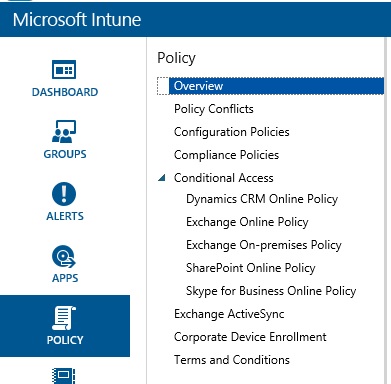Open the Groups workspace icon
This screenshot has height=384, width=391.
[x=64, y=131]
